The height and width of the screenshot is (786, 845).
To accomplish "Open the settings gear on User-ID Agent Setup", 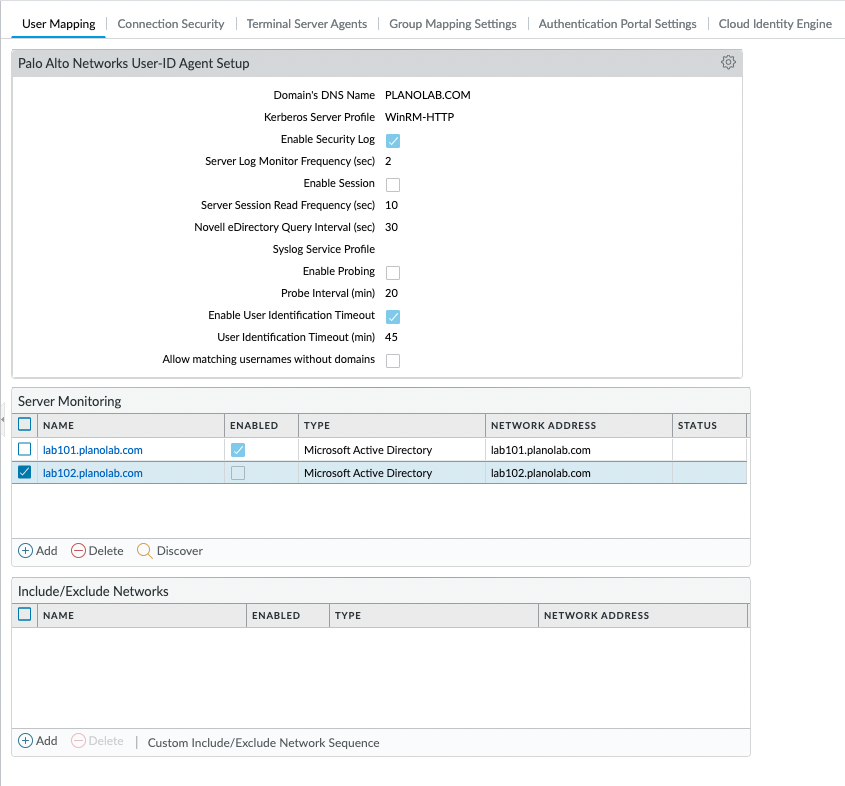I will point(728,61).
